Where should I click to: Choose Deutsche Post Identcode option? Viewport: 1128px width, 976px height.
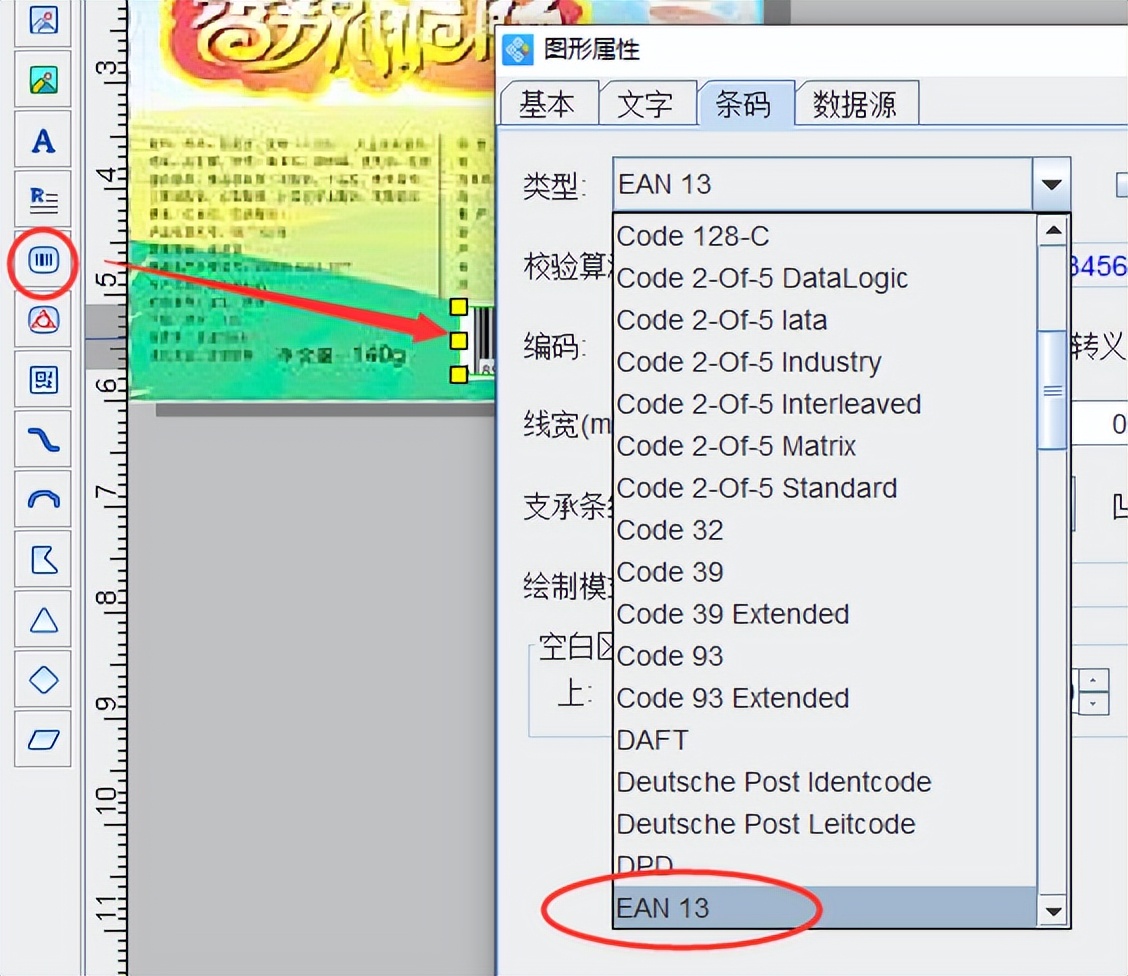(825, 782)
